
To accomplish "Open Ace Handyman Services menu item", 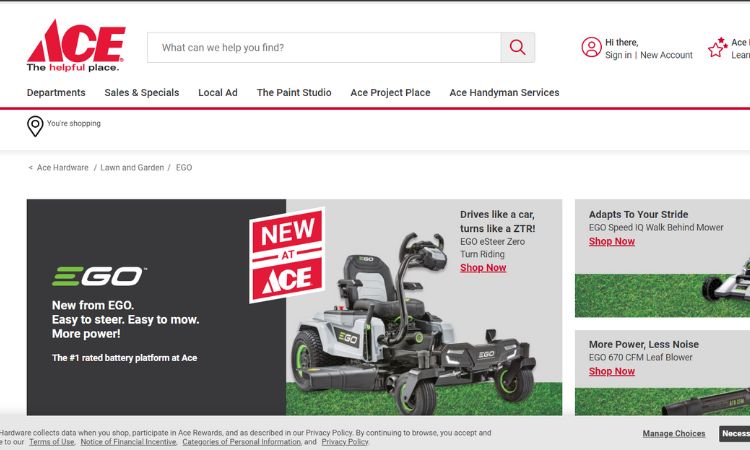I will coord(504,93).
